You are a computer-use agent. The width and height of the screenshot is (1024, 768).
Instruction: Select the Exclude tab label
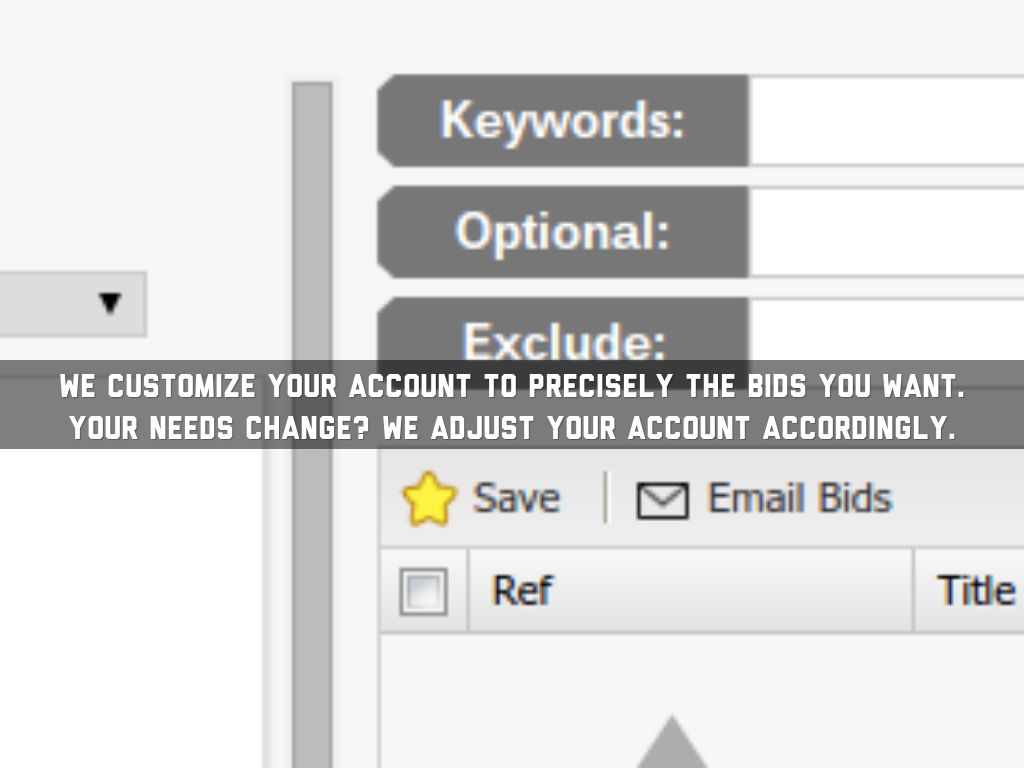coord(563,335)
